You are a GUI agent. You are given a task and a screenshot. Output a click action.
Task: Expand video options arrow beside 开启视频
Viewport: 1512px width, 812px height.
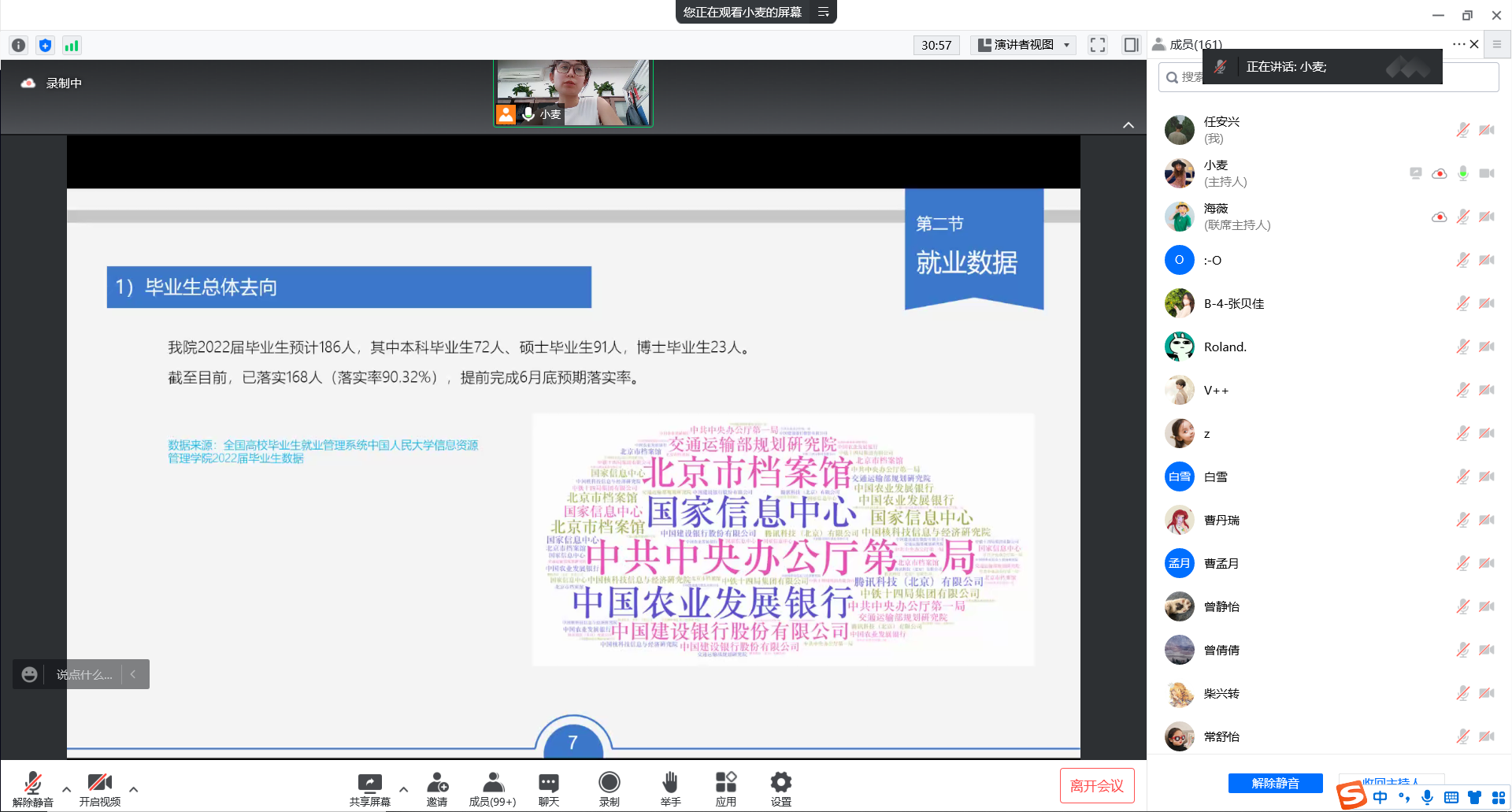pyautogui.click(x=133, y=788)
